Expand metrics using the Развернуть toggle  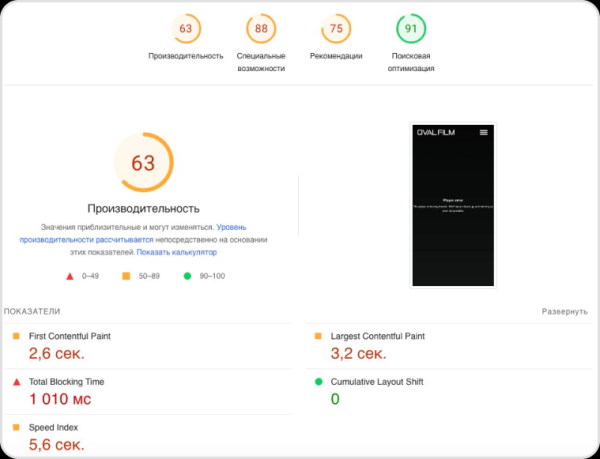tap(564, 312)
